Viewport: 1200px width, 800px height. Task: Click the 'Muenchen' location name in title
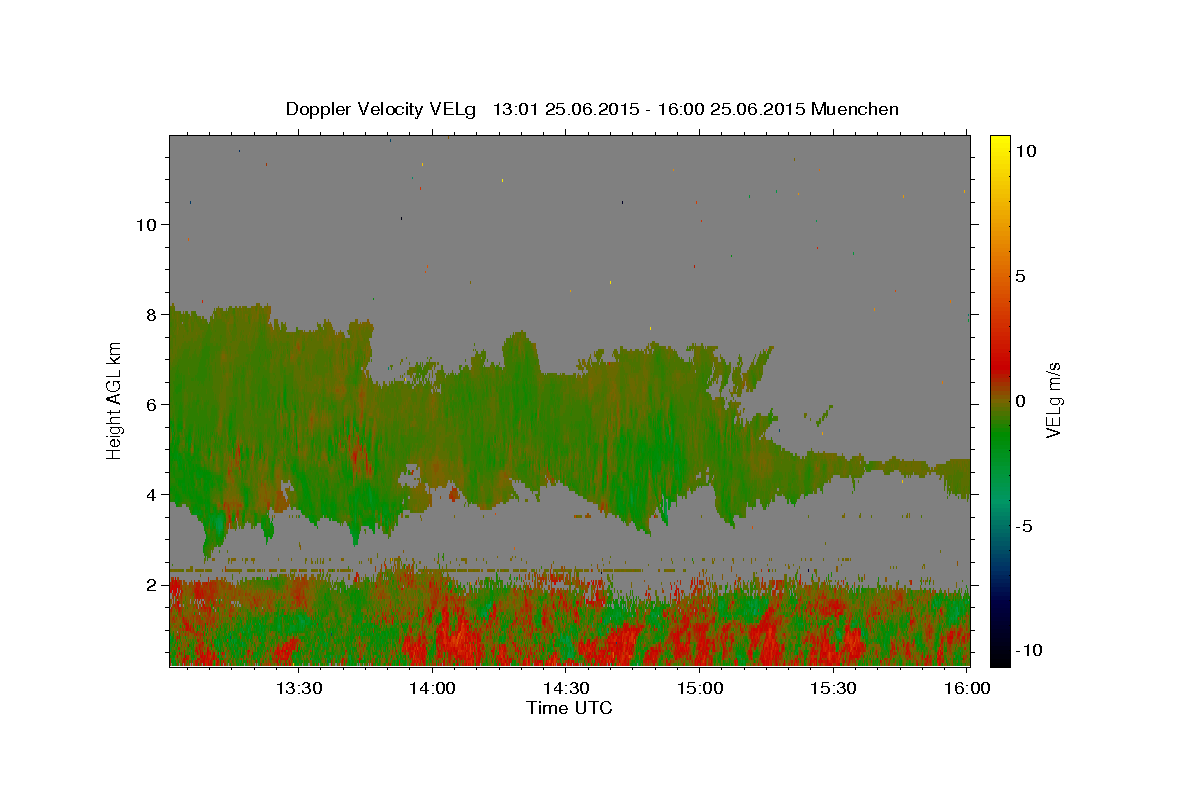(855, 109)
